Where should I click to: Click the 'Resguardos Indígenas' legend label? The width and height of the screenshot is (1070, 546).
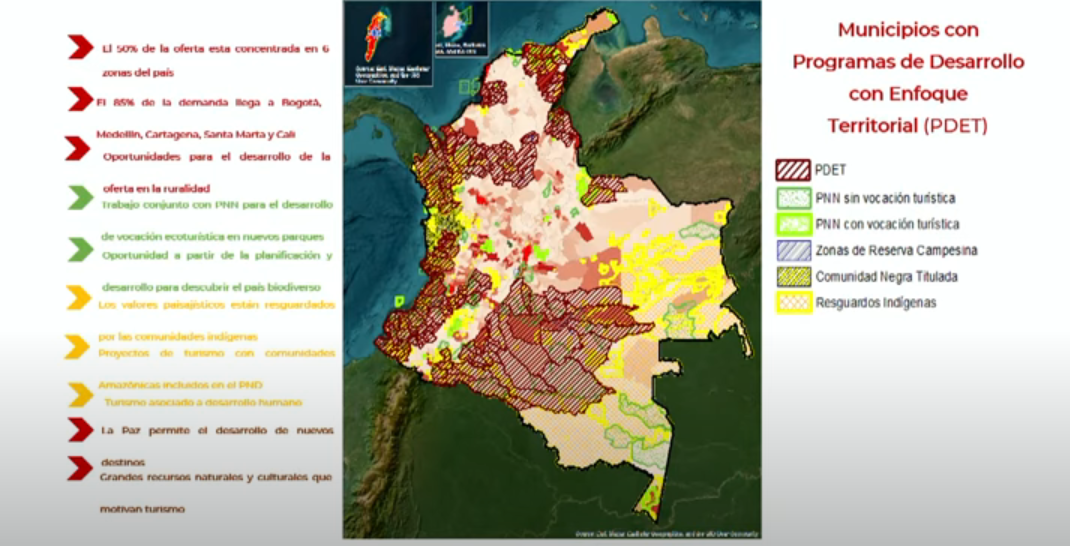pyautogui.click(x=876, y=303)
